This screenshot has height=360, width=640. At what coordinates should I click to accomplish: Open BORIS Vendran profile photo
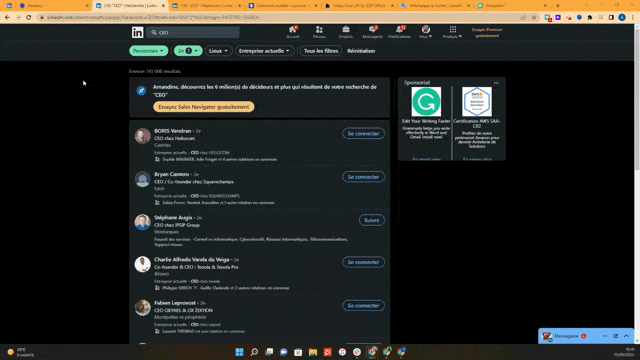coord(142,136)
